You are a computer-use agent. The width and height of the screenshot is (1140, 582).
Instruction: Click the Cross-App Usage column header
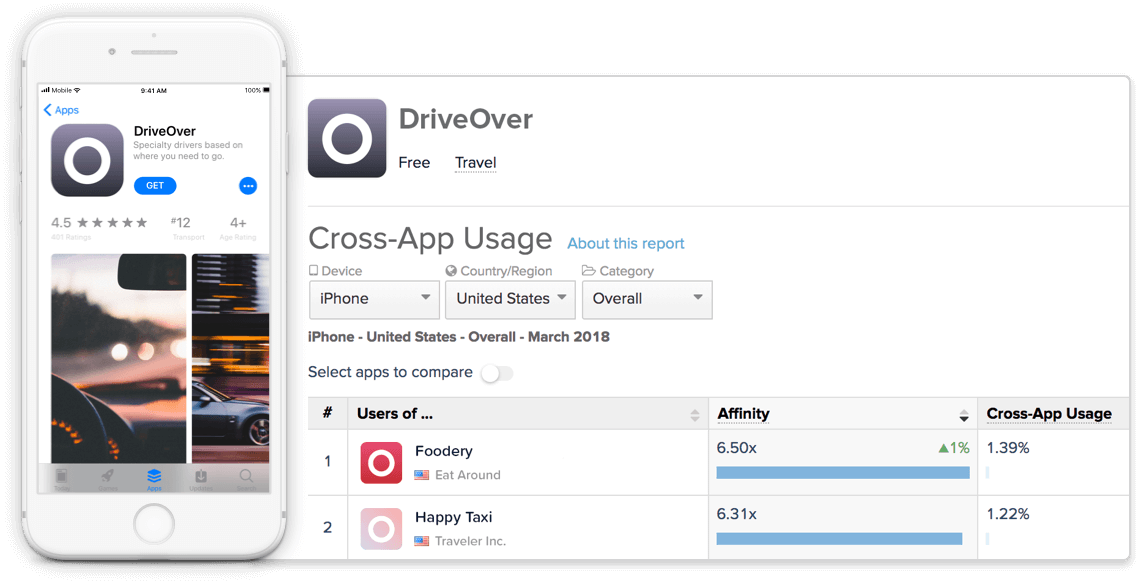pos(1049,414)
